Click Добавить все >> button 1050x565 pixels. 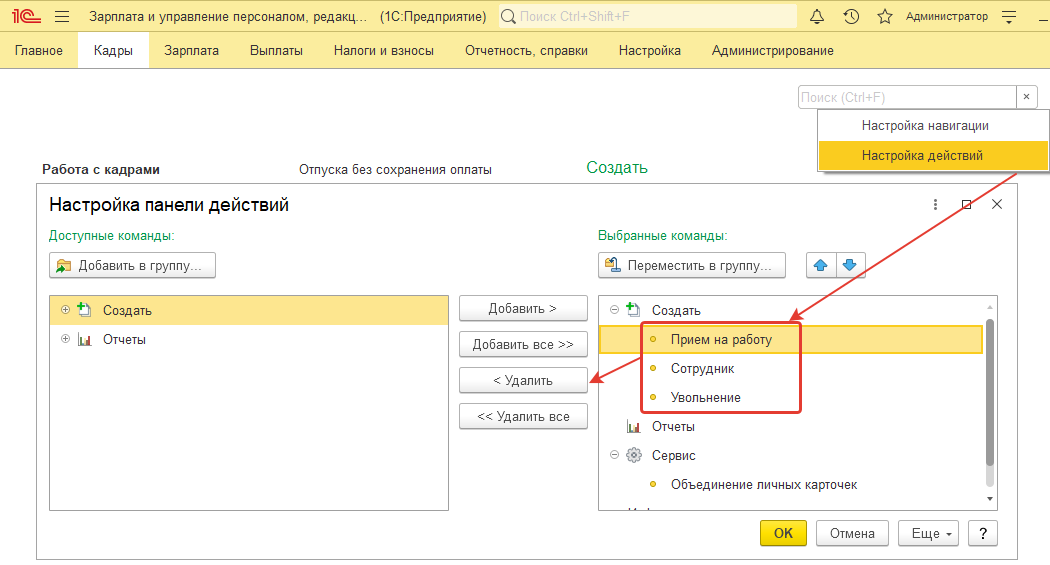tap(523, 344)
